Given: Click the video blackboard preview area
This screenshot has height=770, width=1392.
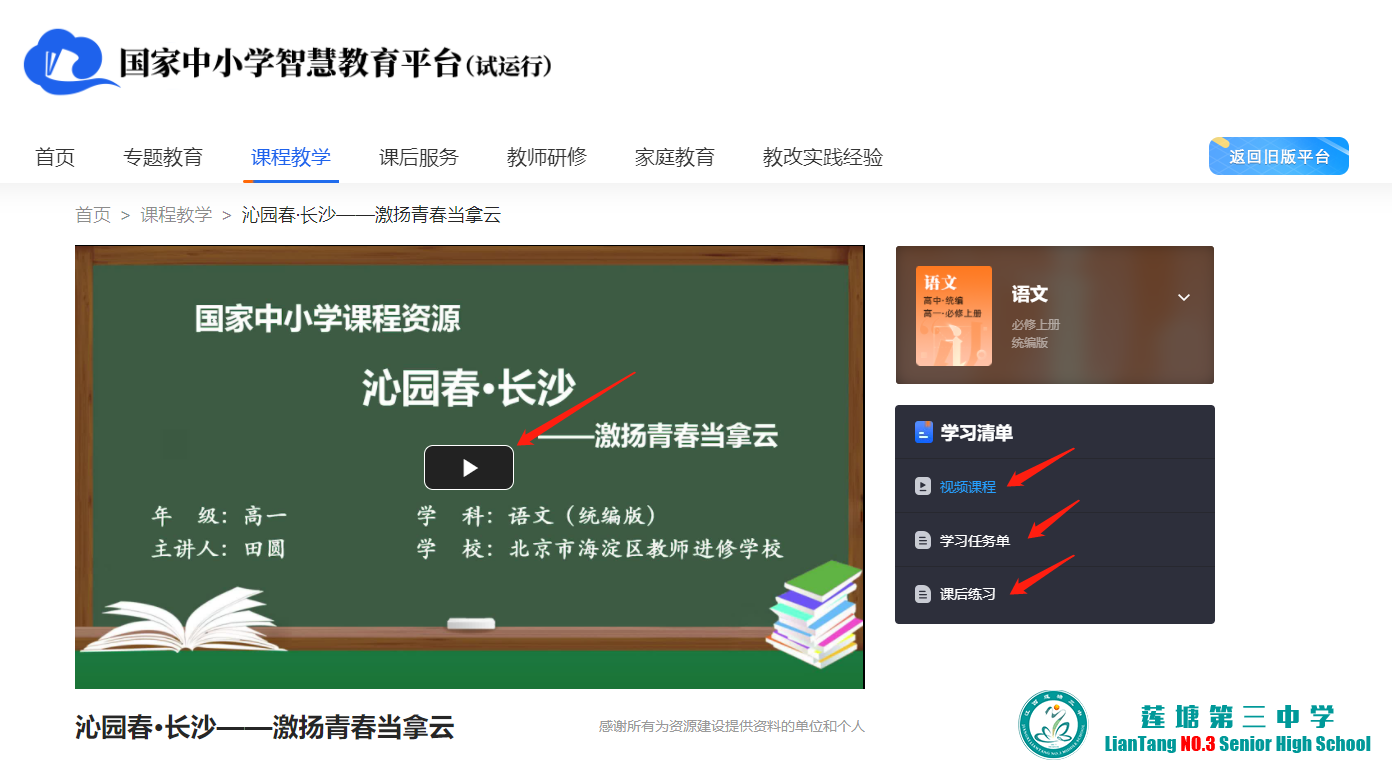Looking at the screenshot, I should tap(470, 467).
